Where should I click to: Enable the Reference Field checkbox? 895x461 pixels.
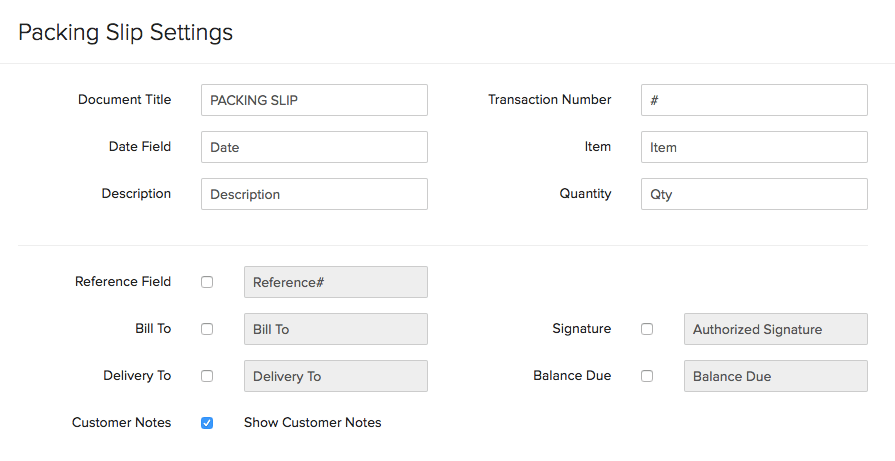click(x=207, y=282)
